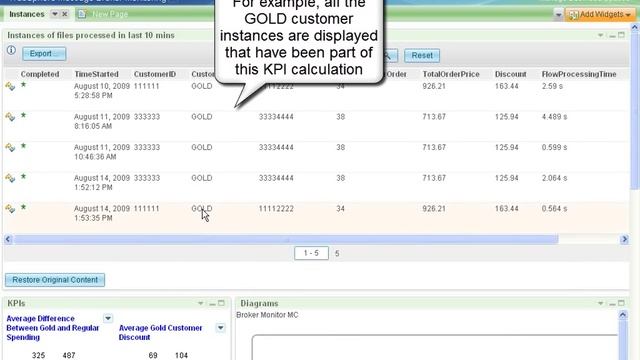
Task: Click August 14, 2009 1:52:12 PM cell
Action: pyautogui.click(x=102, y=183)
